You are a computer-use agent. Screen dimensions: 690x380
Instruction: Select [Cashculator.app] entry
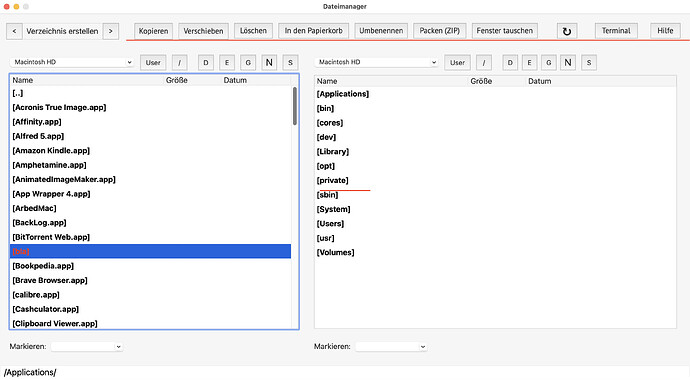click(150, 309)
